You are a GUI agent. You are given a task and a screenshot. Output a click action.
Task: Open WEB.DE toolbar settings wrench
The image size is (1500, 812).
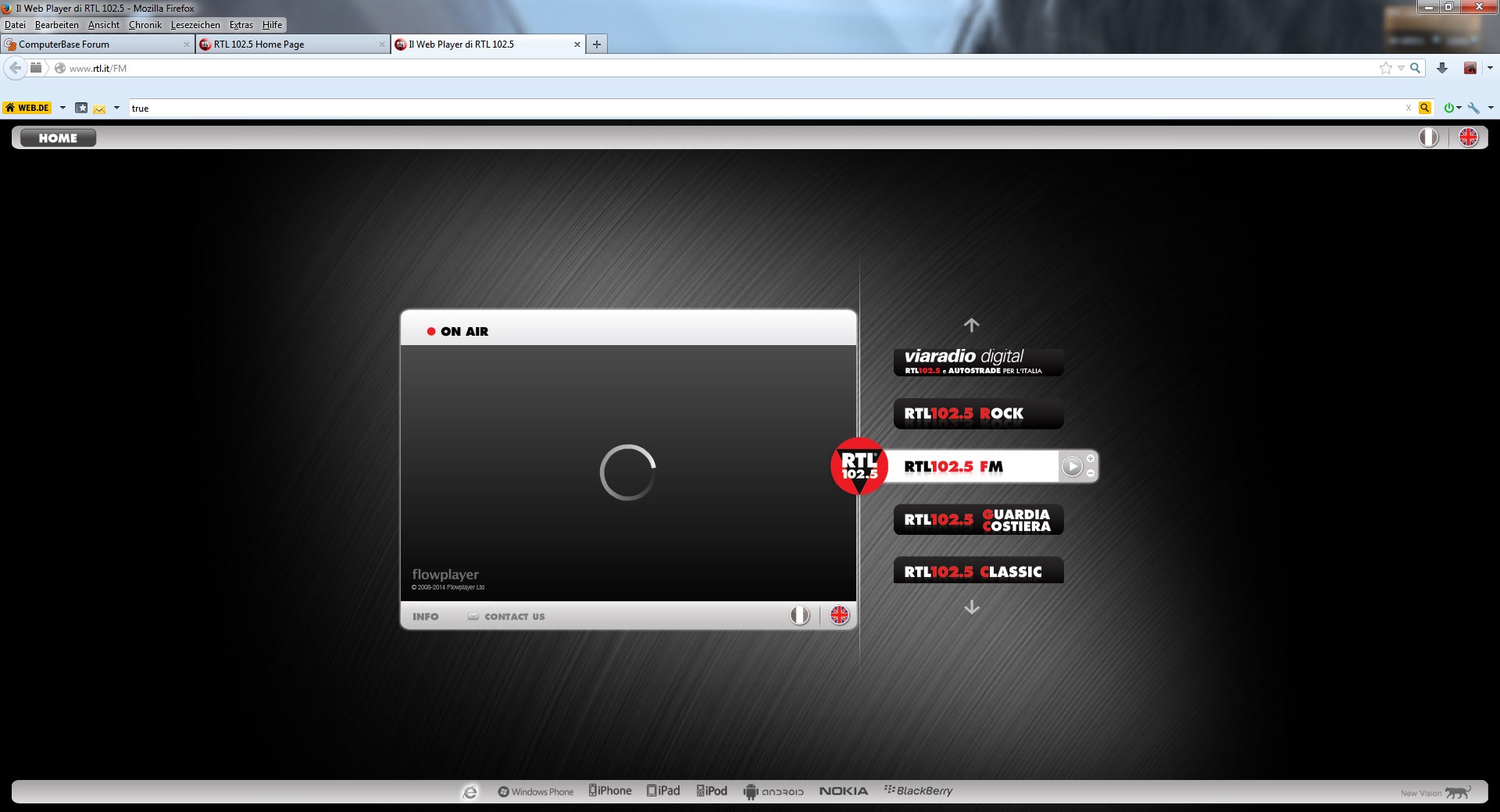point(1473,108)
